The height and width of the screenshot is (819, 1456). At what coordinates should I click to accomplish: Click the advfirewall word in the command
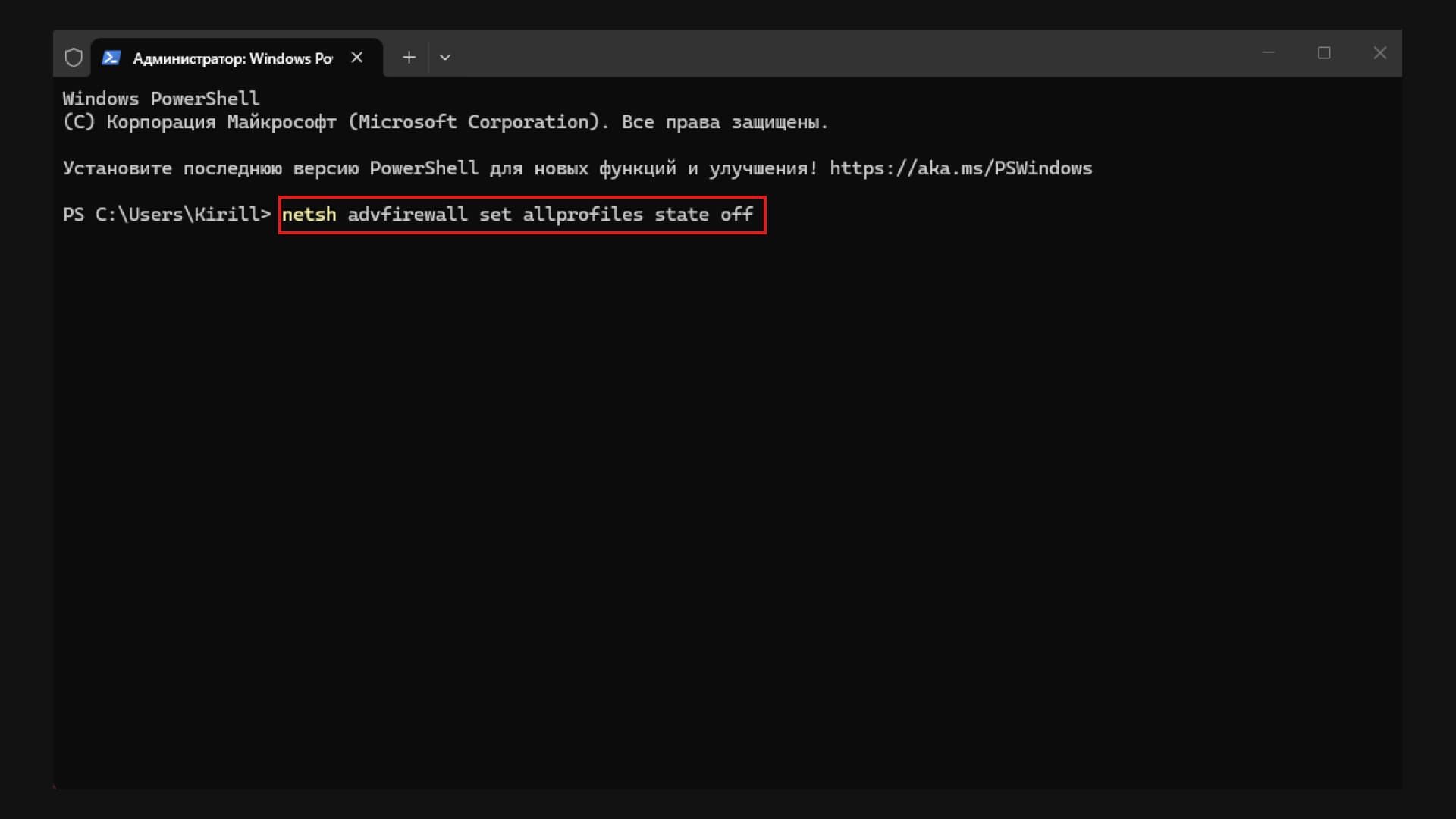click(x=407, y=215)
